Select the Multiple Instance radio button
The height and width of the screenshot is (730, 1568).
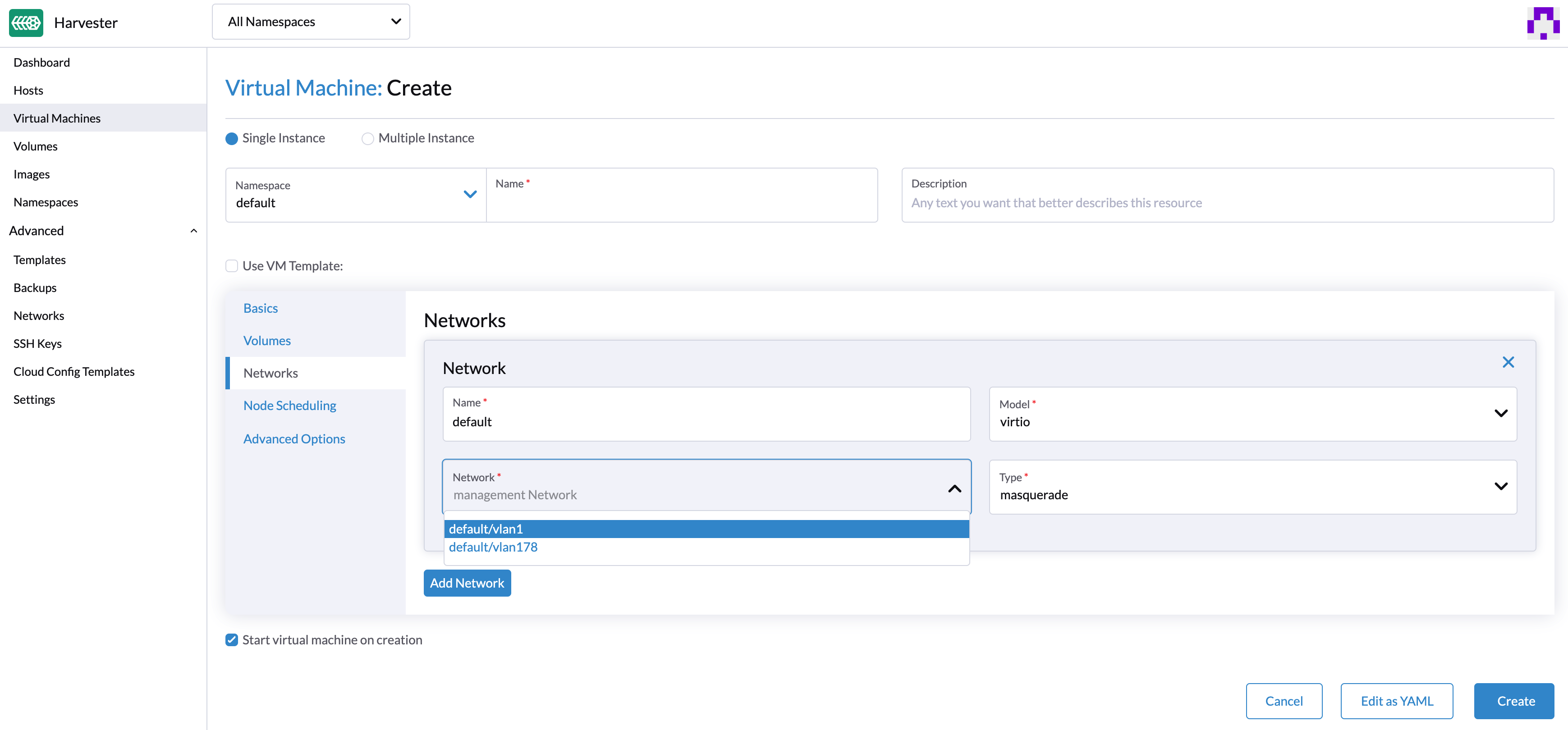point(367,139)
